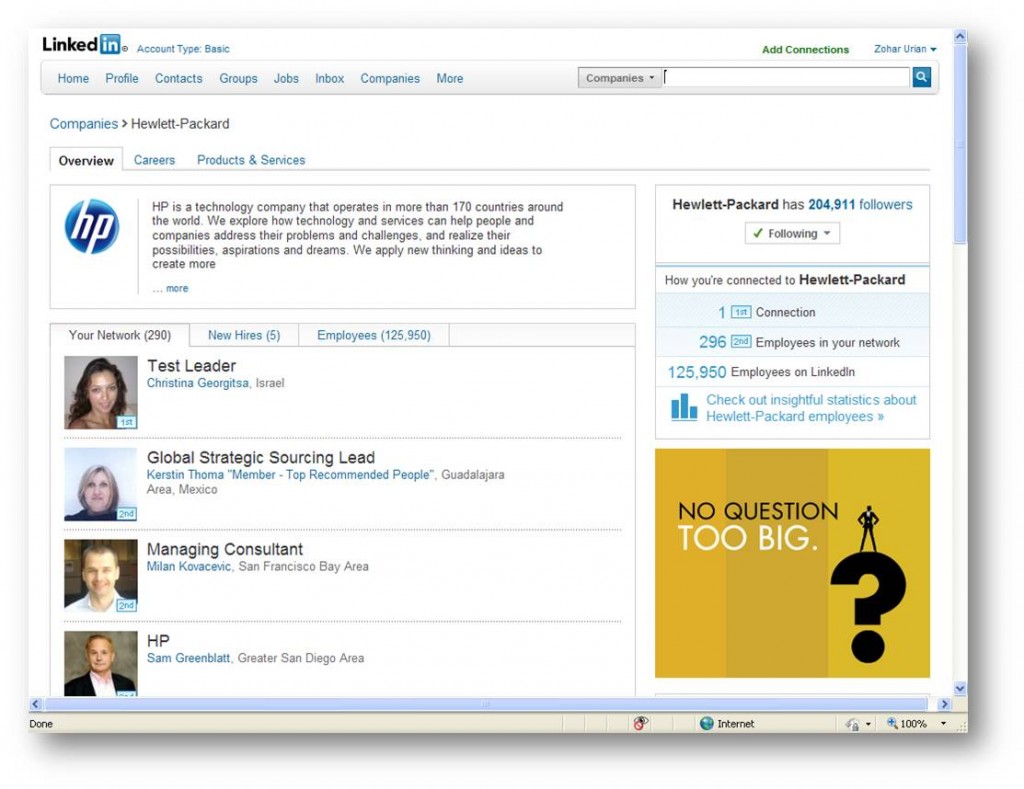
Task: Click the bar chart statistics icon
Action: pos(684,407)
